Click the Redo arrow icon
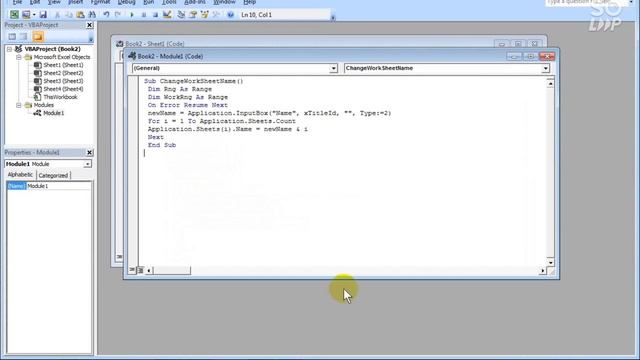Image resolution: width=640 pixels, height=360 pixels. [x=118, y=15]
